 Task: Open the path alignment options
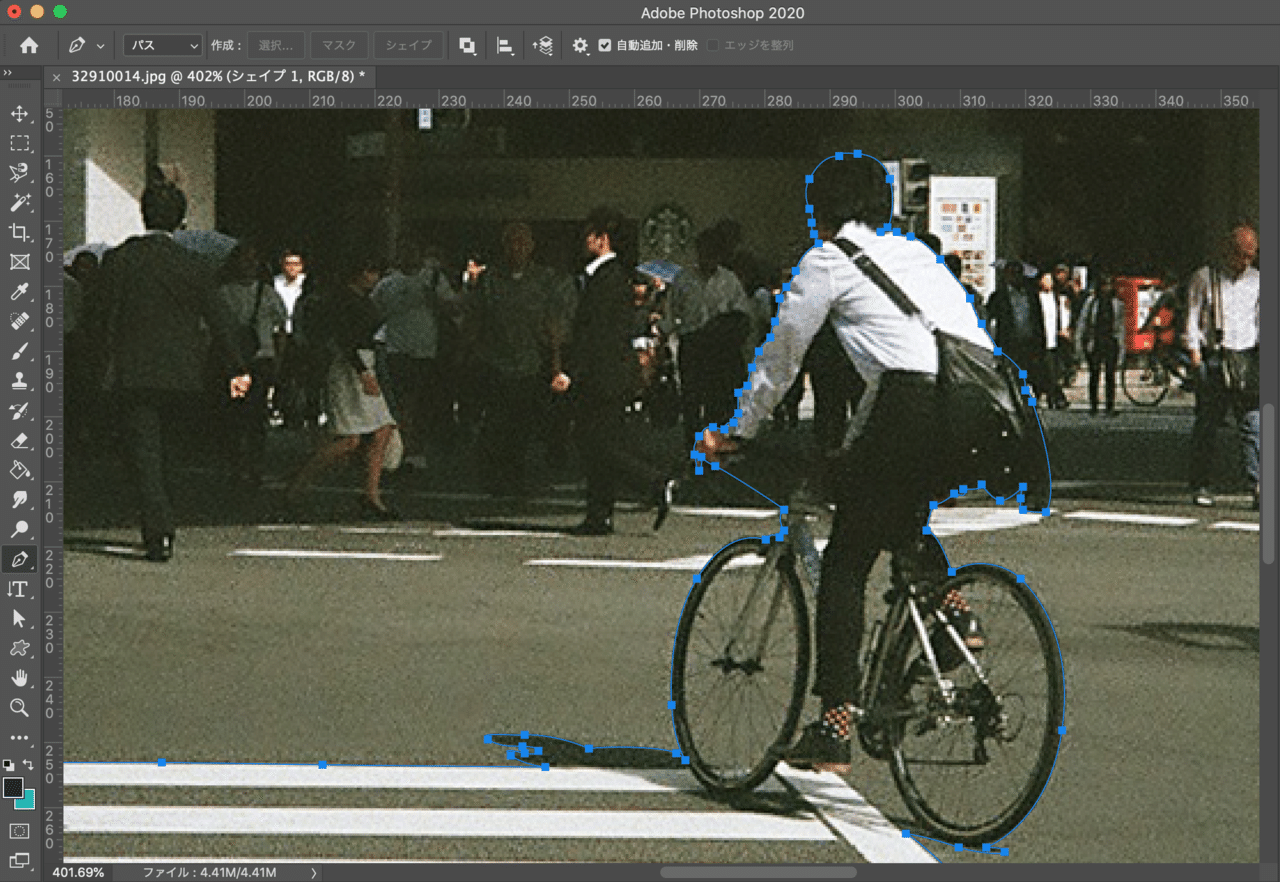pyautogui.click(x=505, y=45)
